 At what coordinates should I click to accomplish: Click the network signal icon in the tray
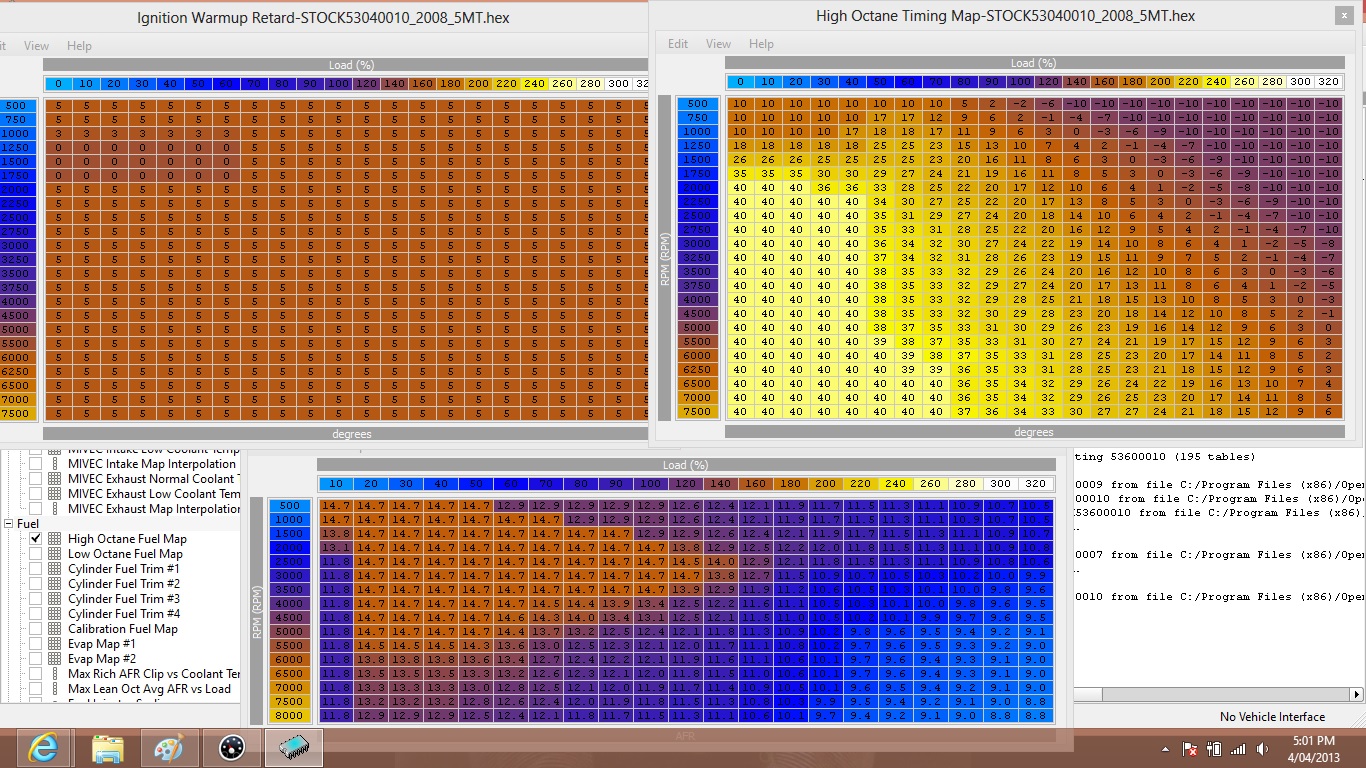pyautogui.click(x=1238, y=749)
